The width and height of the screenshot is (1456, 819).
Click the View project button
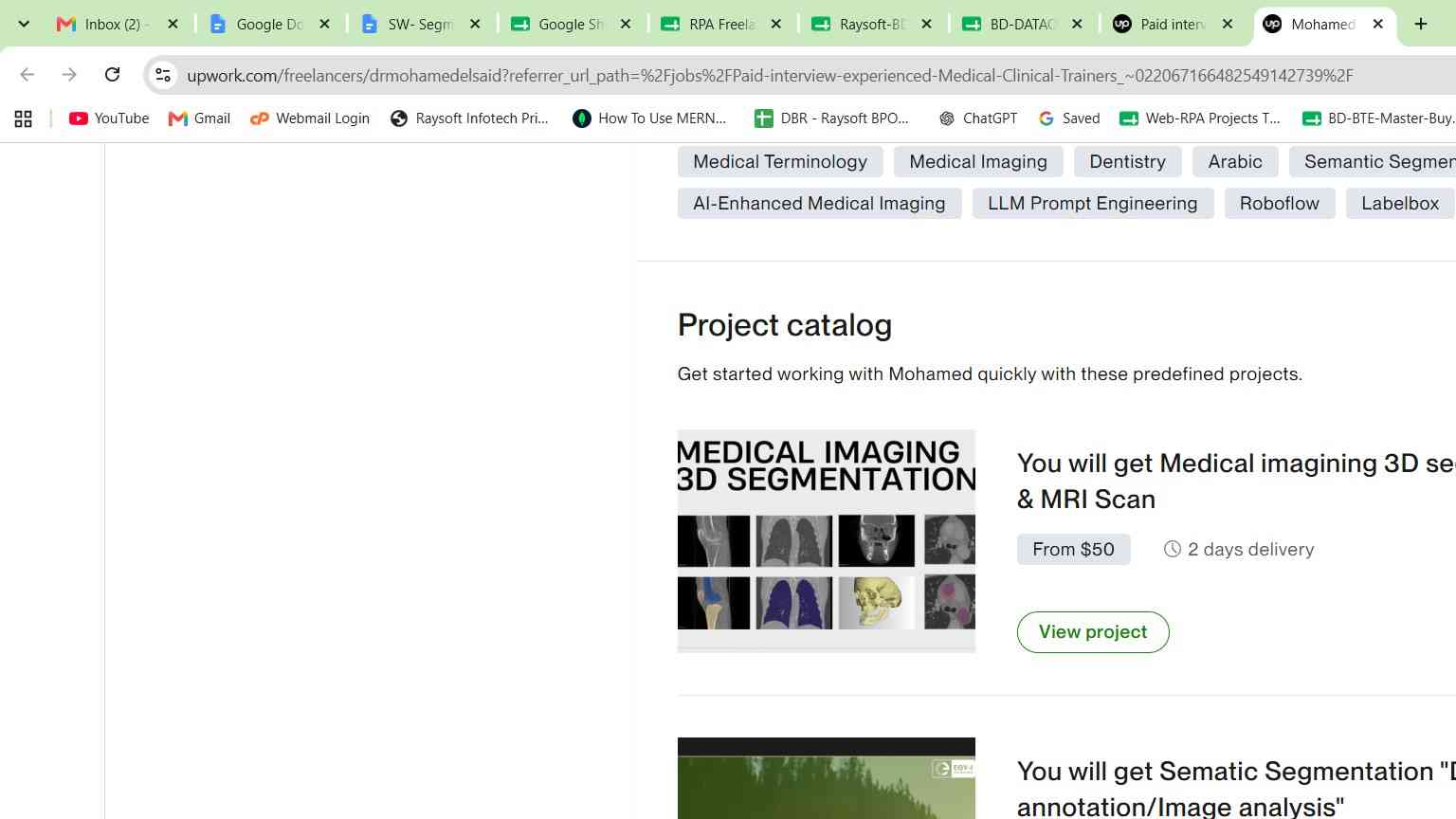[x=1093, y=632]
